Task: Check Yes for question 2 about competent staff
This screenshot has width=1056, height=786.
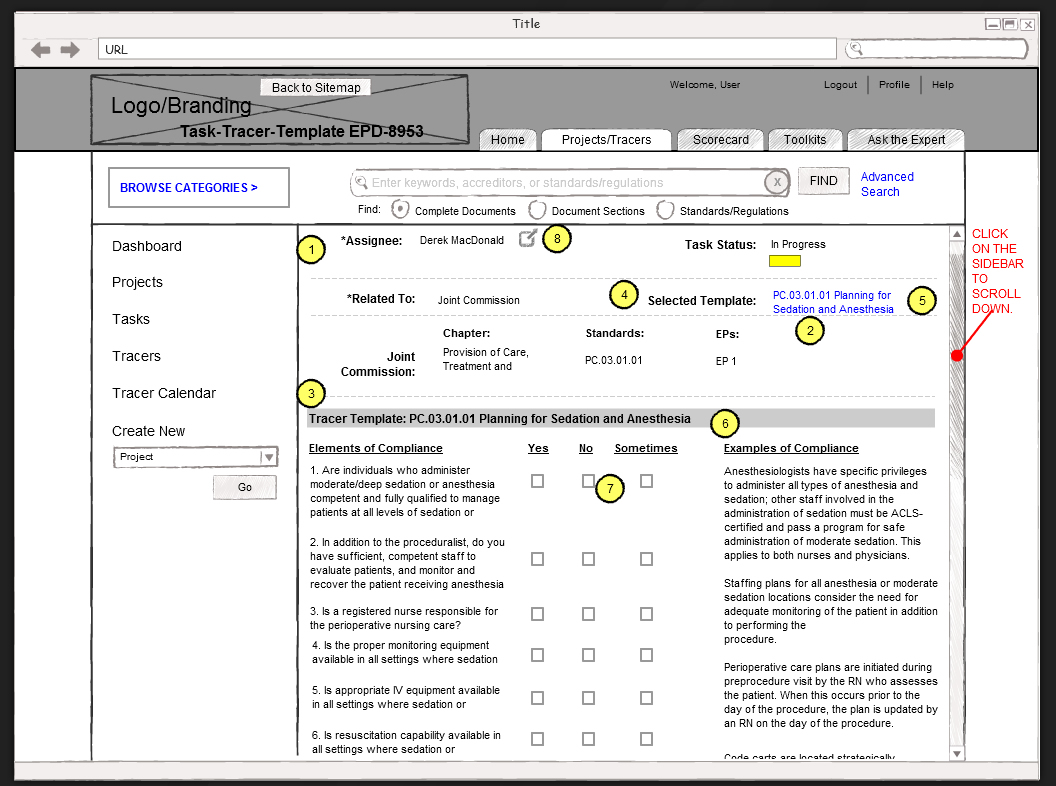Action: [537, 559]
